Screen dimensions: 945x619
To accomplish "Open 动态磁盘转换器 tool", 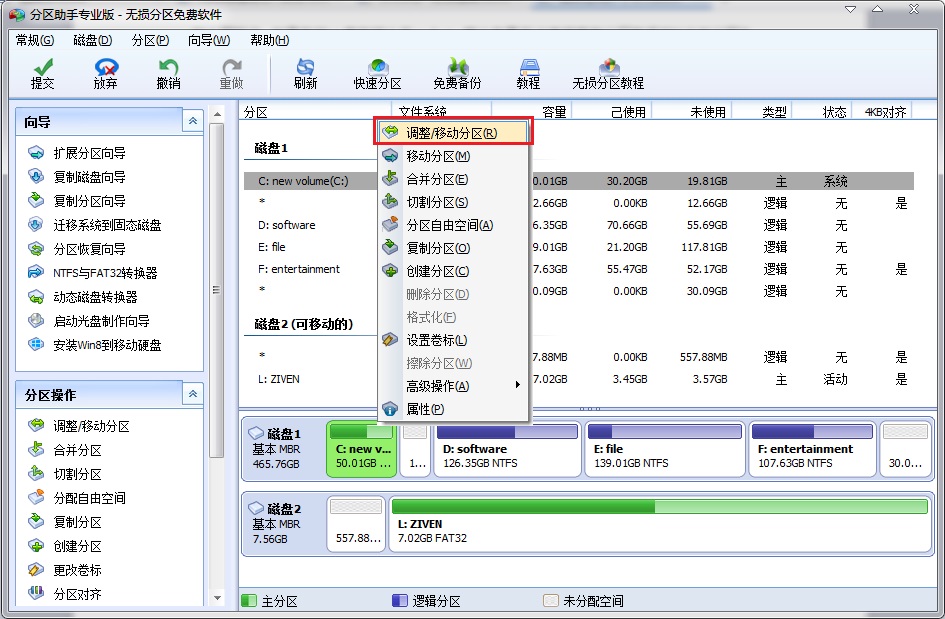I will (83, 297).
